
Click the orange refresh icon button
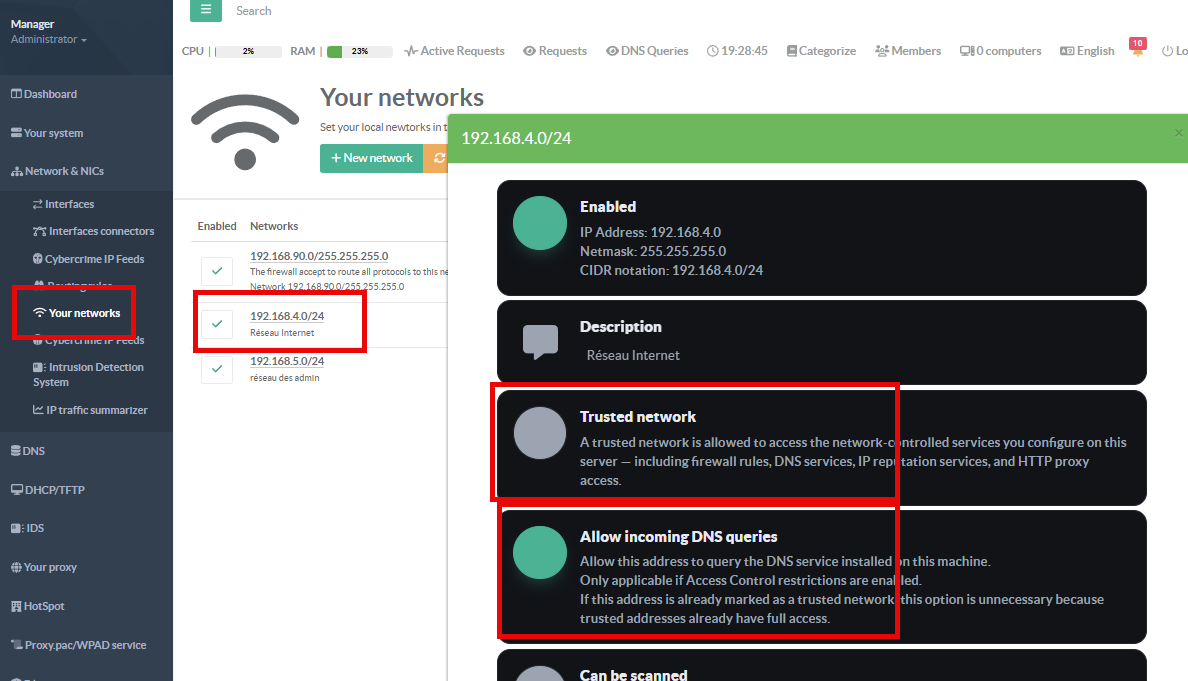click(437, 158)
